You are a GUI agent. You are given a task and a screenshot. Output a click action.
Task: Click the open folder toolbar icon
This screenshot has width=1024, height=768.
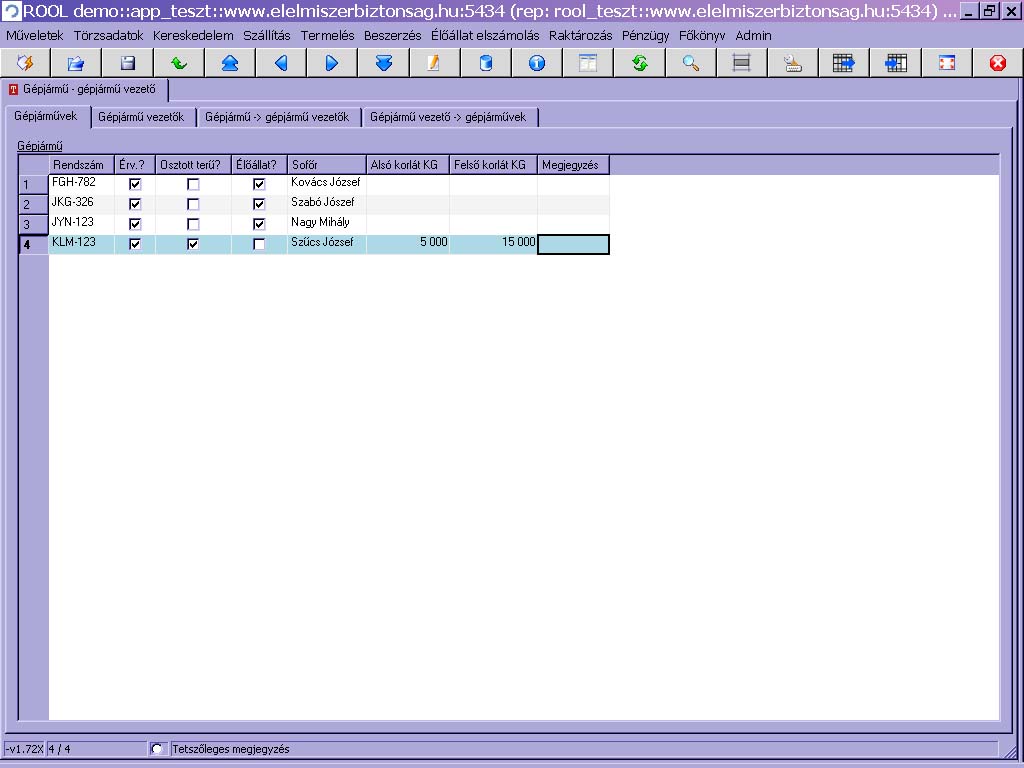[76, 63]
